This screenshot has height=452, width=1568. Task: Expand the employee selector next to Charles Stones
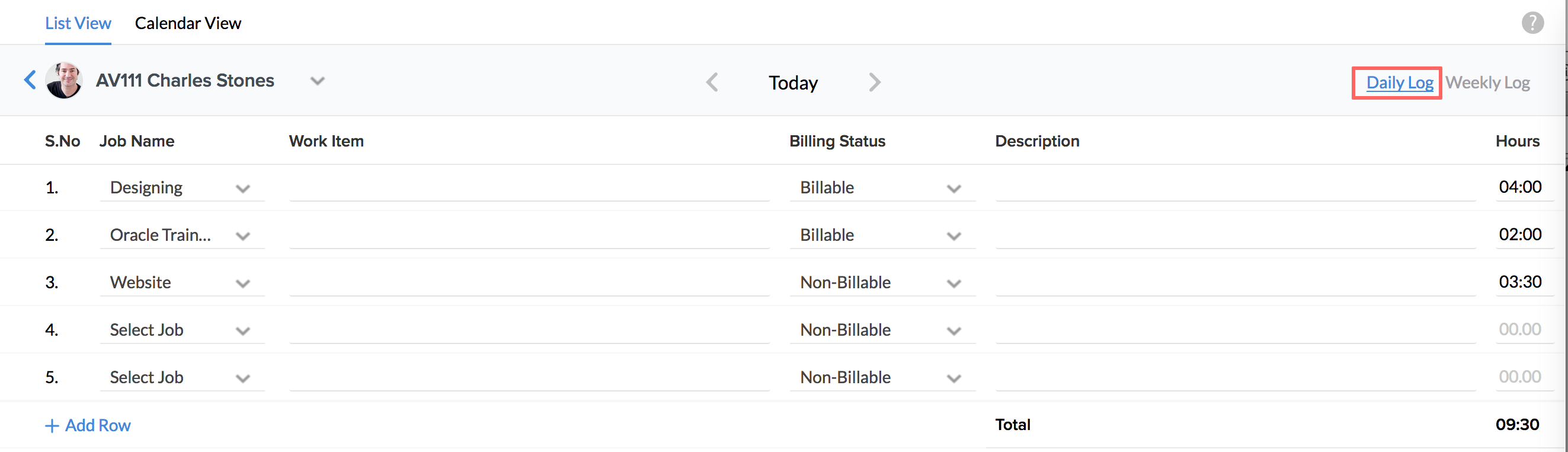[317, 81]
